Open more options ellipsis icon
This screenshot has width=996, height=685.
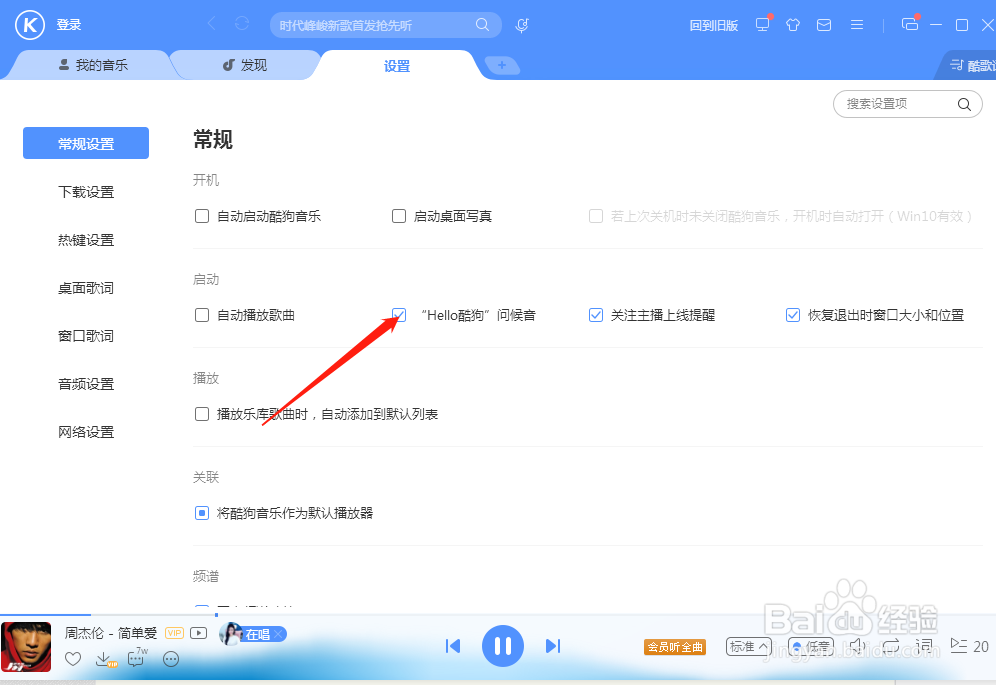171,659
